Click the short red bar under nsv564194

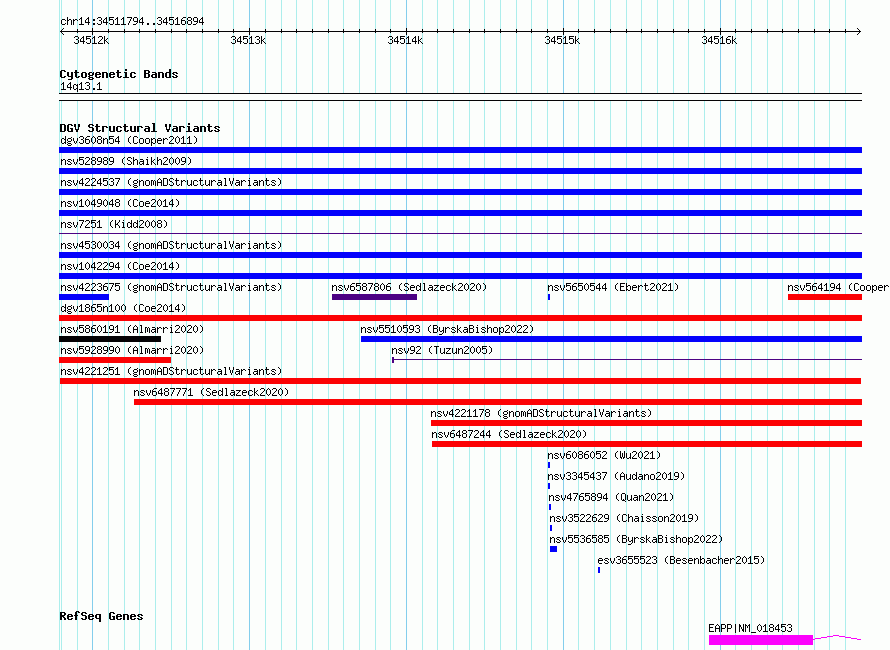point(825,297)
